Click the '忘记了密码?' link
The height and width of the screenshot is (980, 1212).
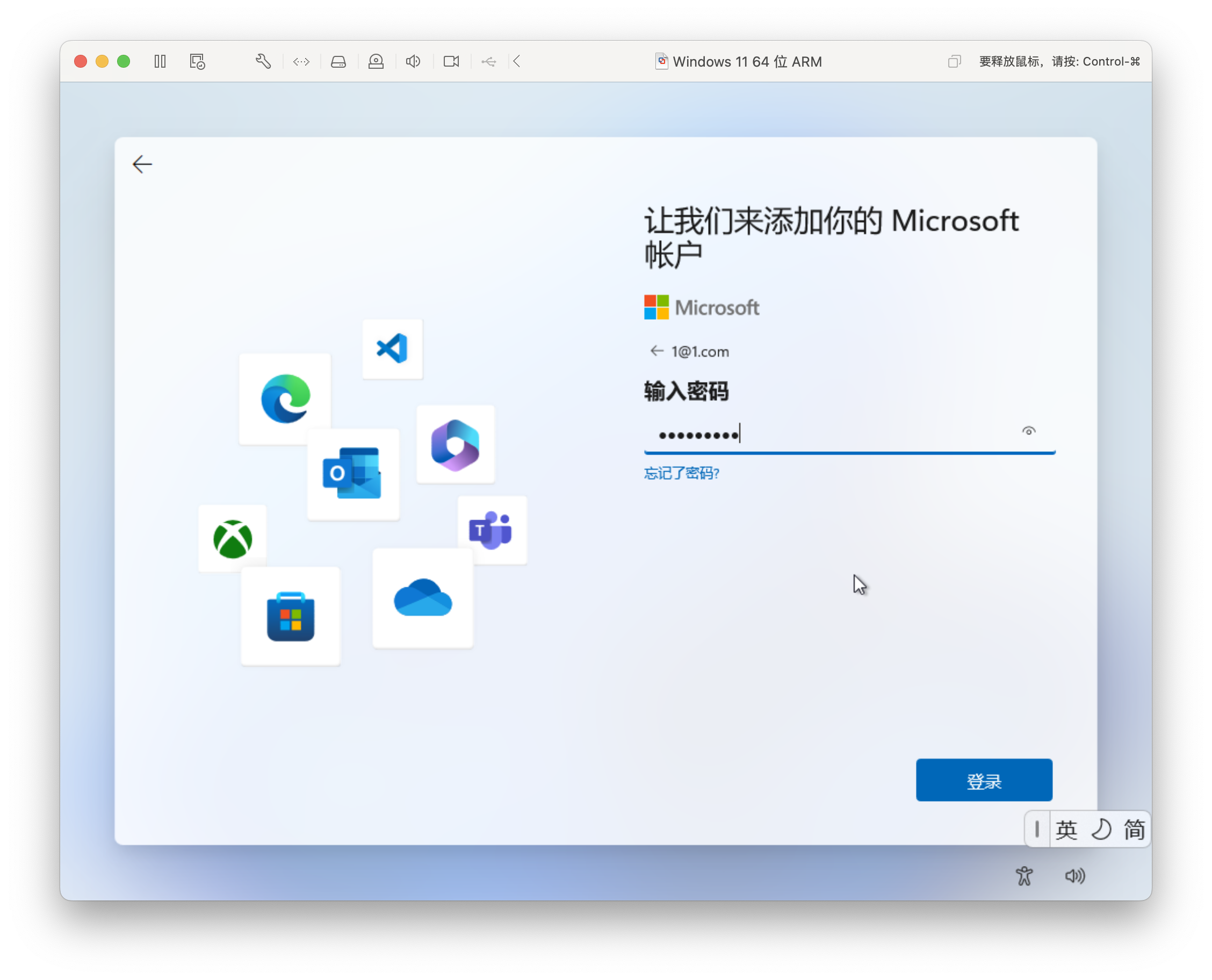tap(681, 473)
